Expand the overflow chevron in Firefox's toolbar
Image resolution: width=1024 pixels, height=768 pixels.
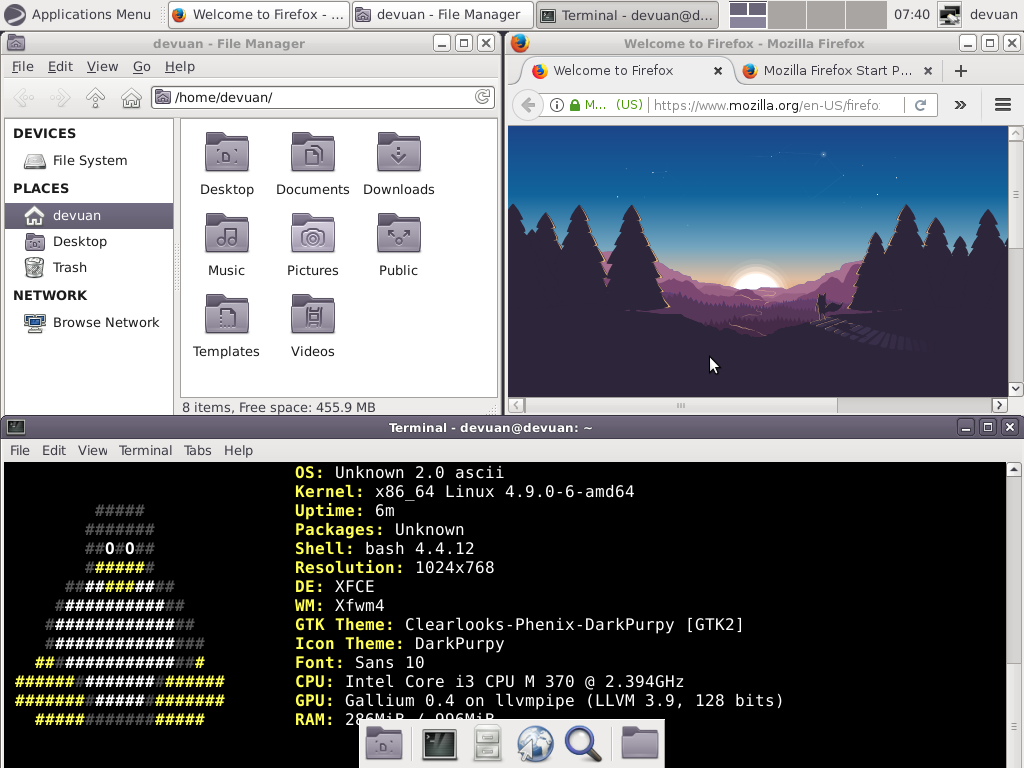[960, 105]
